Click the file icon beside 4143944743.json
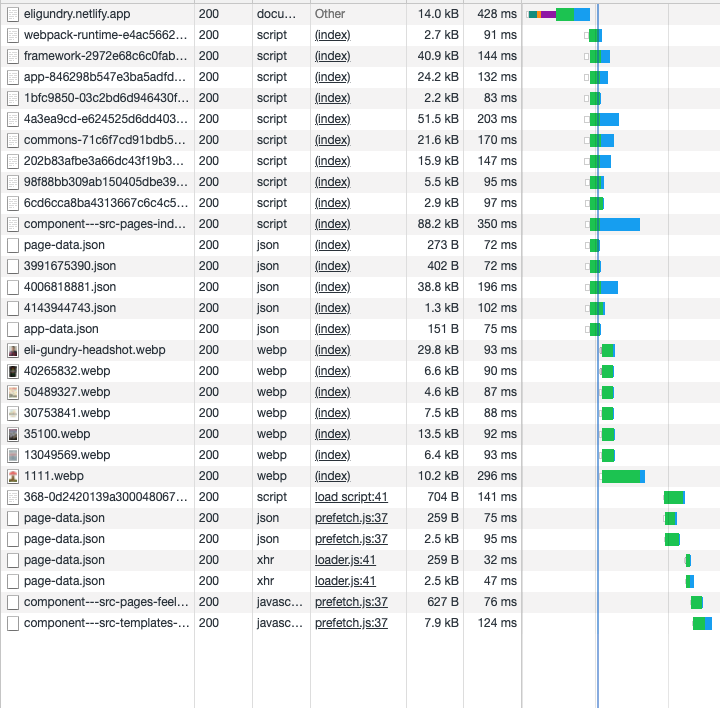This screenshot has width=720, height=708. point(13,309)
